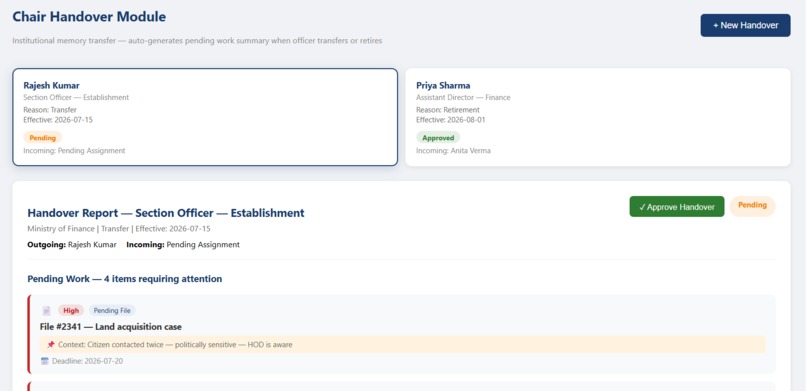Click Effective: 2026-07-15 on Rajesh's card
806x391 pixels.
pyautogui.click(x=58, y=120)
